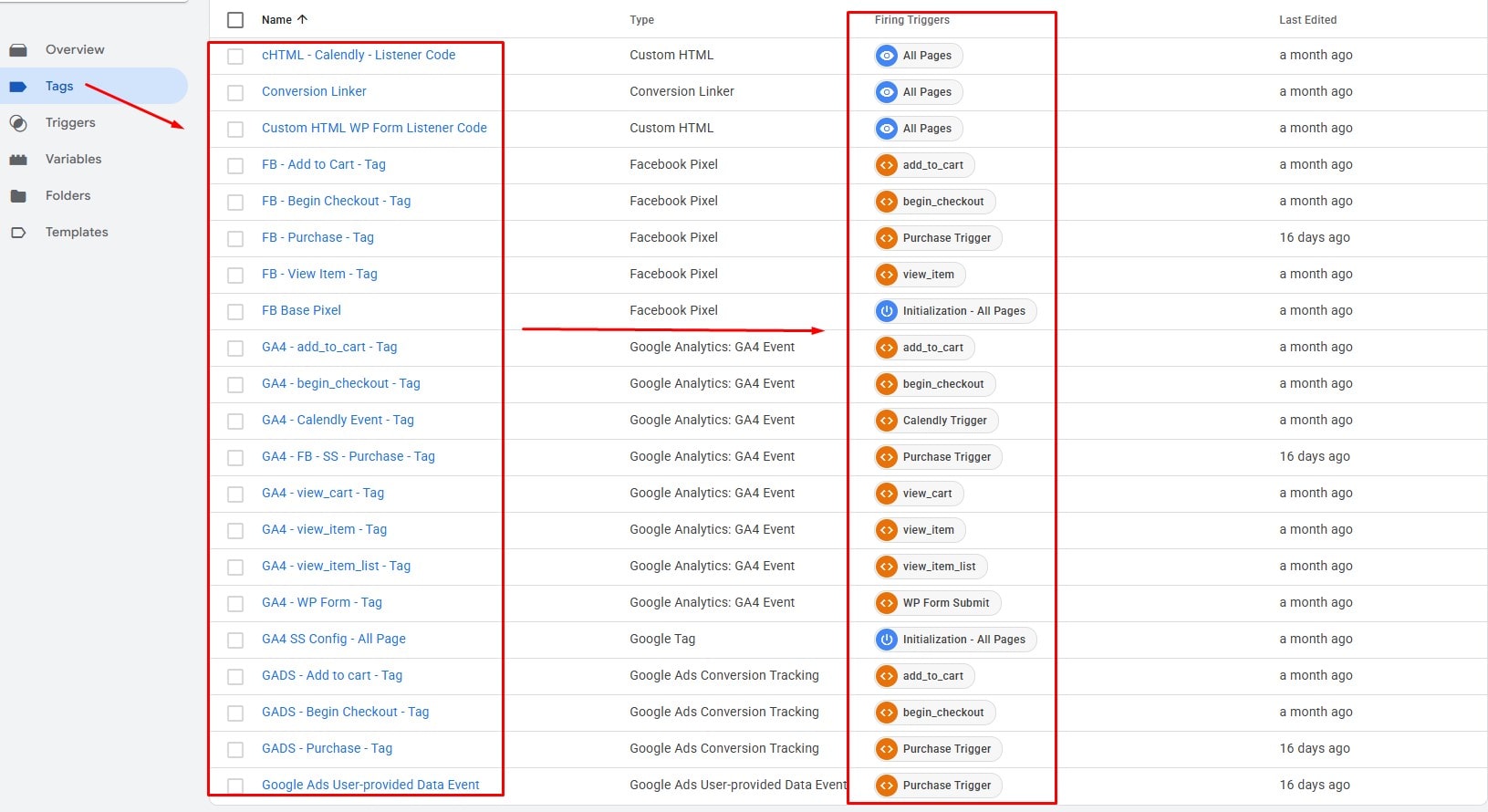
Task: Sort the table by Last Edited header
Action: click(x=1307, y=20)
